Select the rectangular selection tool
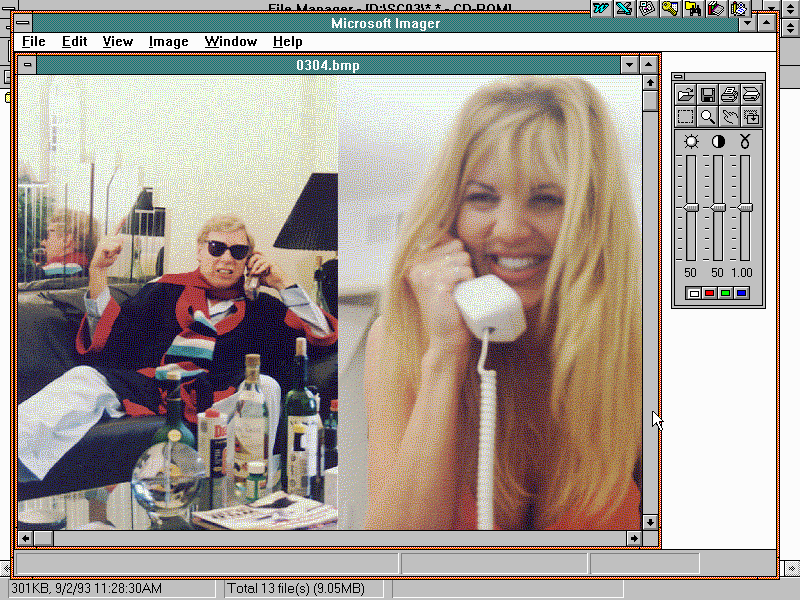The width and height of the screenshot is (800, 600). [x=686, y=117]
